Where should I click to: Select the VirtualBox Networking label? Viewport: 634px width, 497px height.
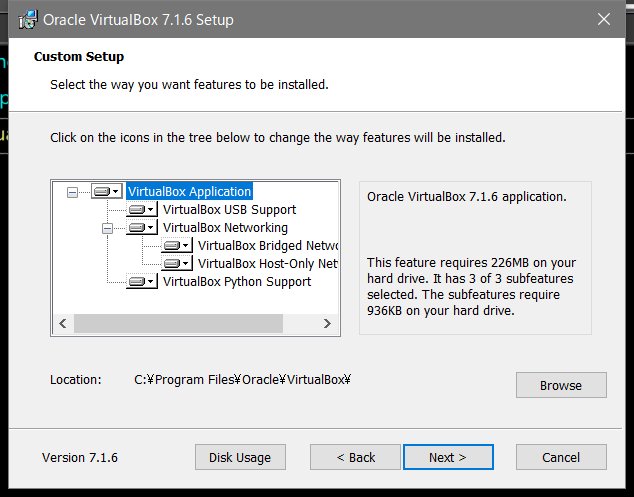point(225,228)
